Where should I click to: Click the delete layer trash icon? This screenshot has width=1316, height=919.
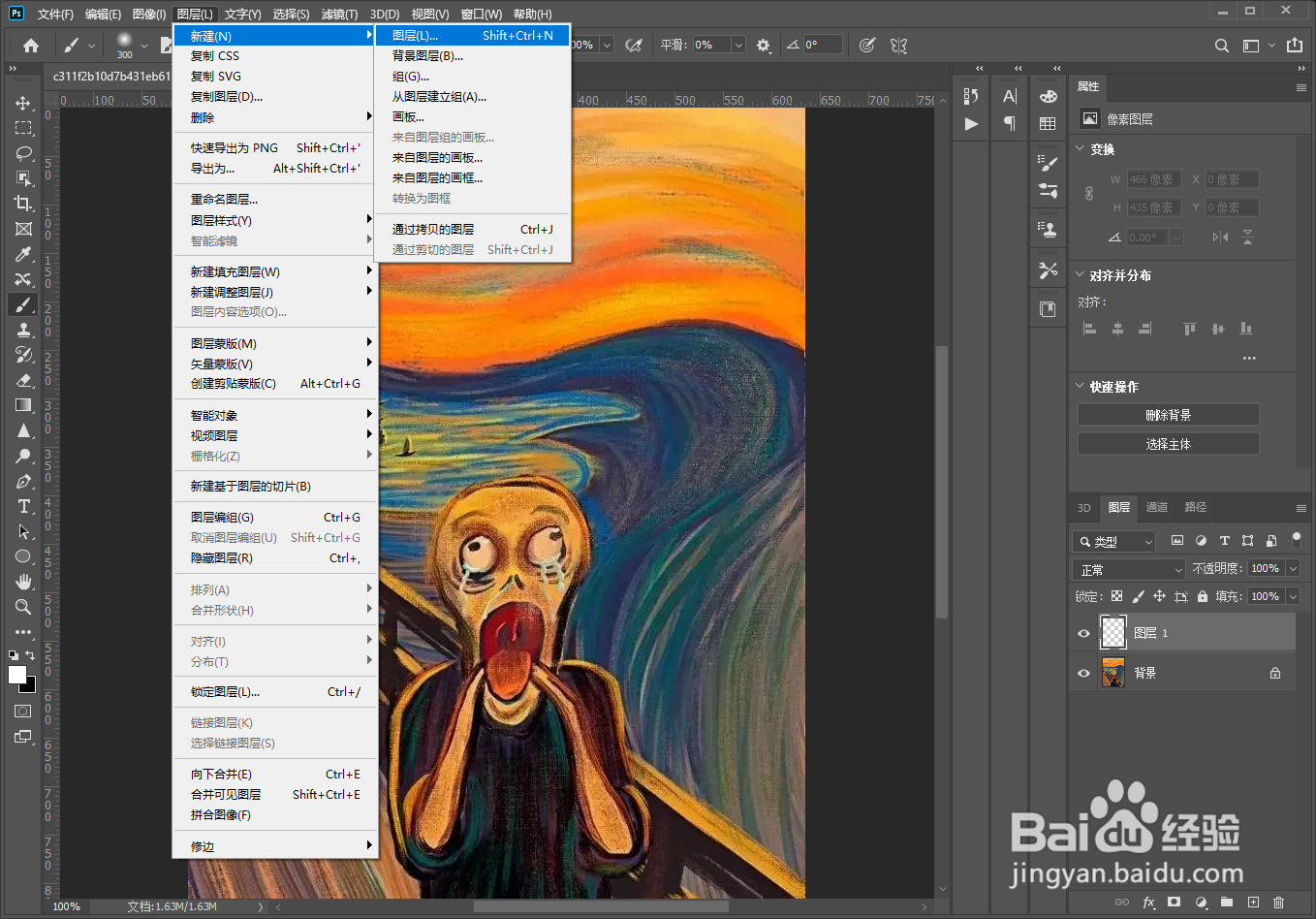[1279, 903]
